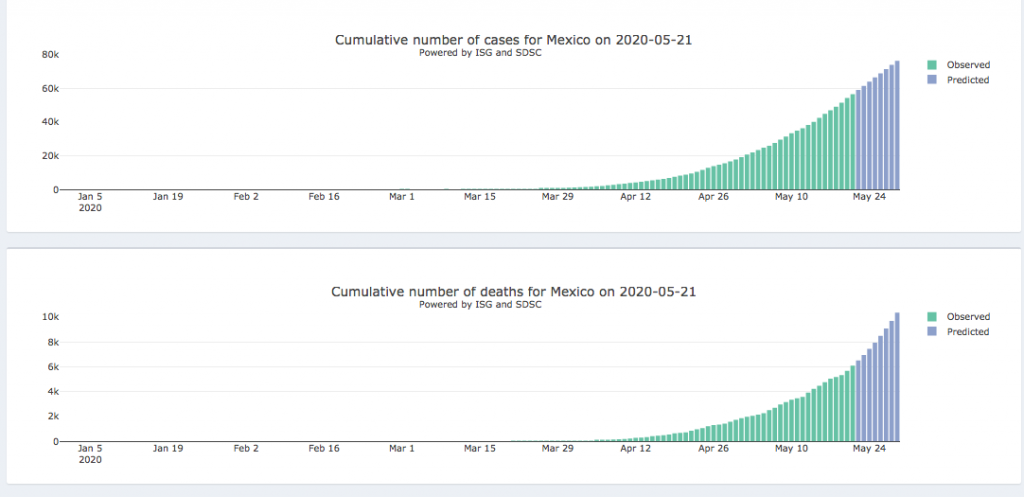This screenshot has width=1024, height=497.
Task: Click the 80k label on cases y-axis
Action: click(x=49, y=54)
